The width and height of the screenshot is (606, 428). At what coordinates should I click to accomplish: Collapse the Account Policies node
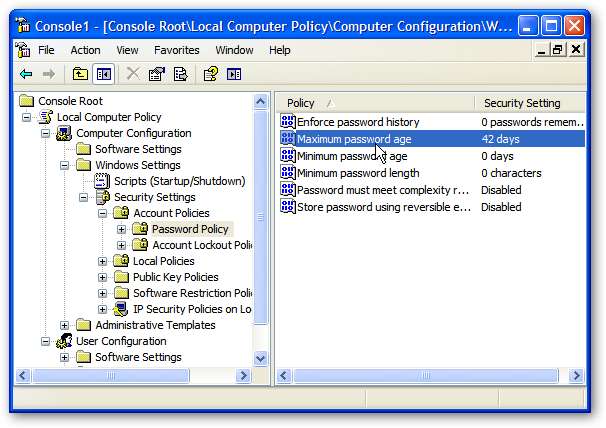(x=103, y=213)
